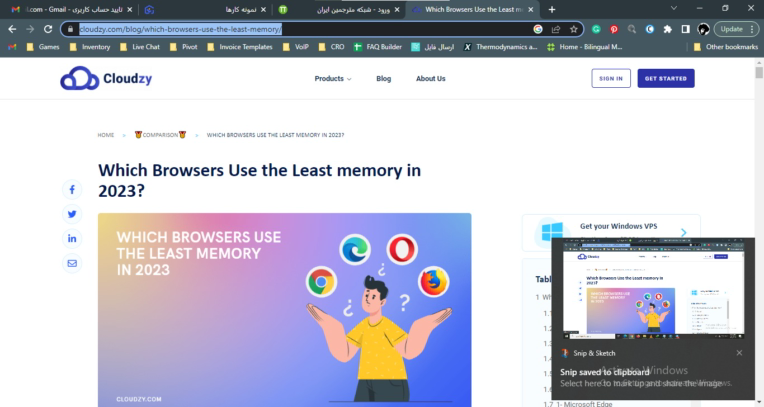Select the Which Browsers Use the Least tab
764x407 pixels.
(473, 9)
